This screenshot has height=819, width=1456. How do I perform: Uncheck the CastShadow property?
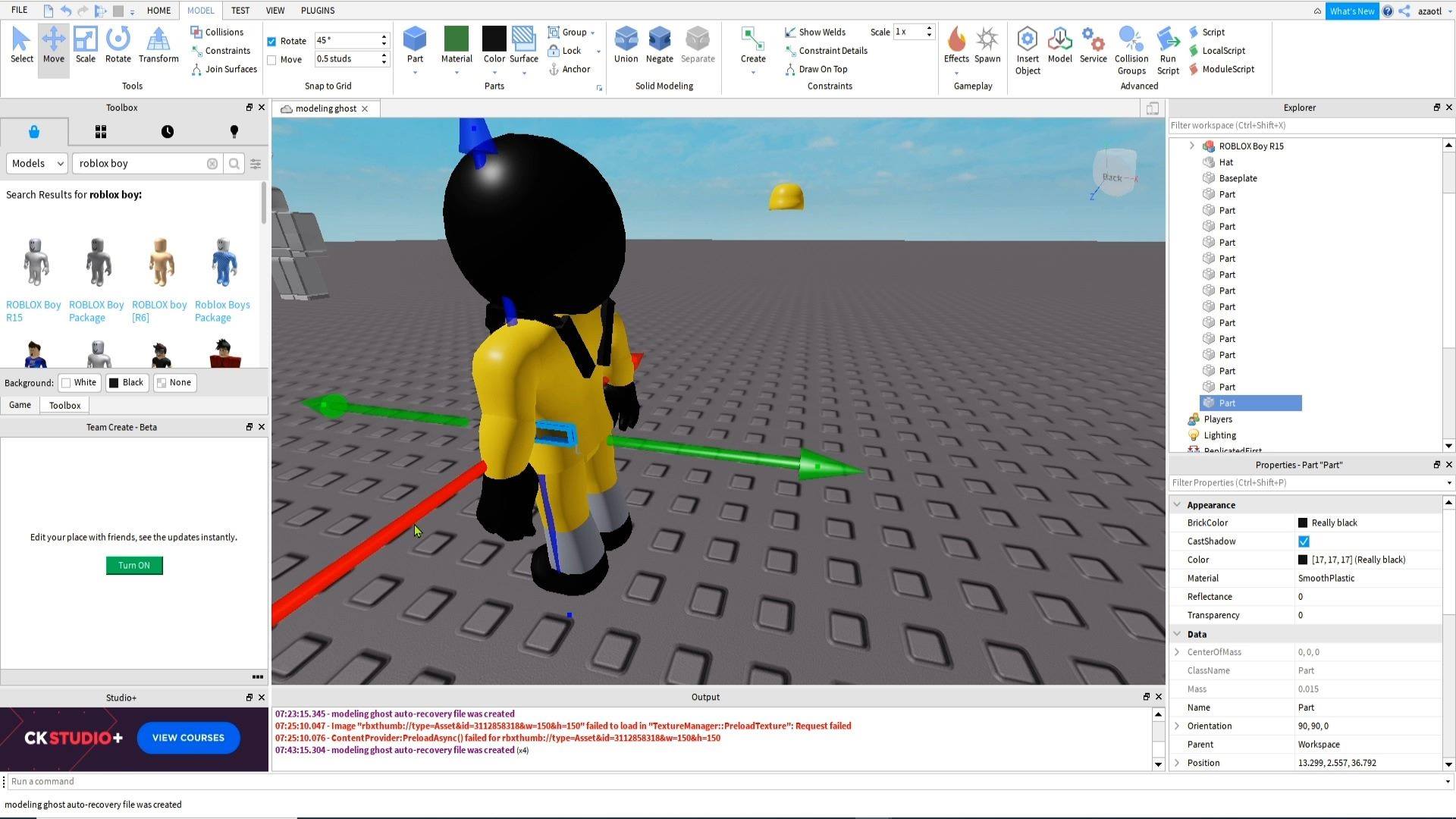click(x=1304, y=541)
